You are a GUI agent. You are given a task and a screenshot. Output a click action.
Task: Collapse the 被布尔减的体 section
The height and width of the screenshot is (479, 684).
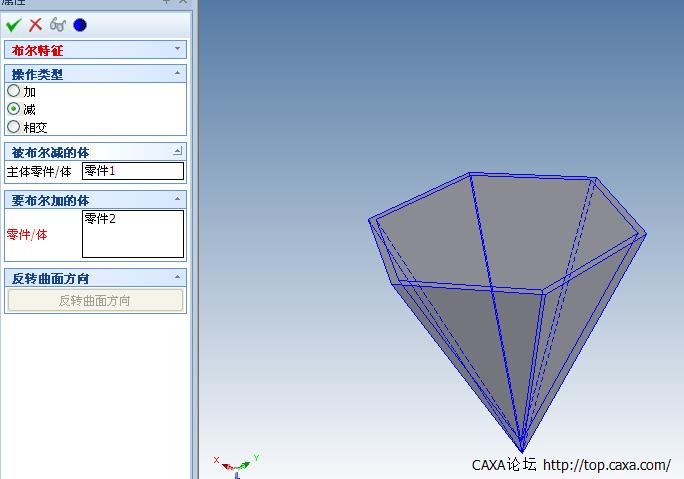point(178,151)
